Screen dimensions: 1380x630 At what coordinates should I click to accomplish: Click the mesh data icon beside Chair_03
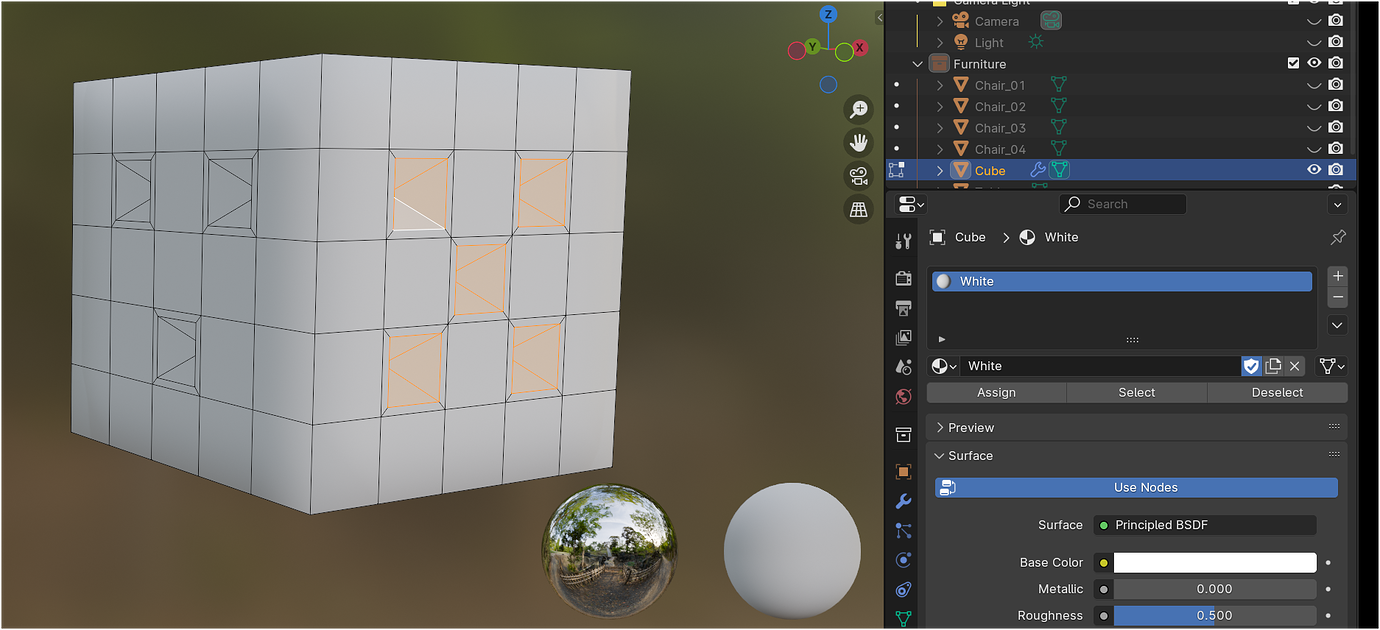pos(1058,128)
